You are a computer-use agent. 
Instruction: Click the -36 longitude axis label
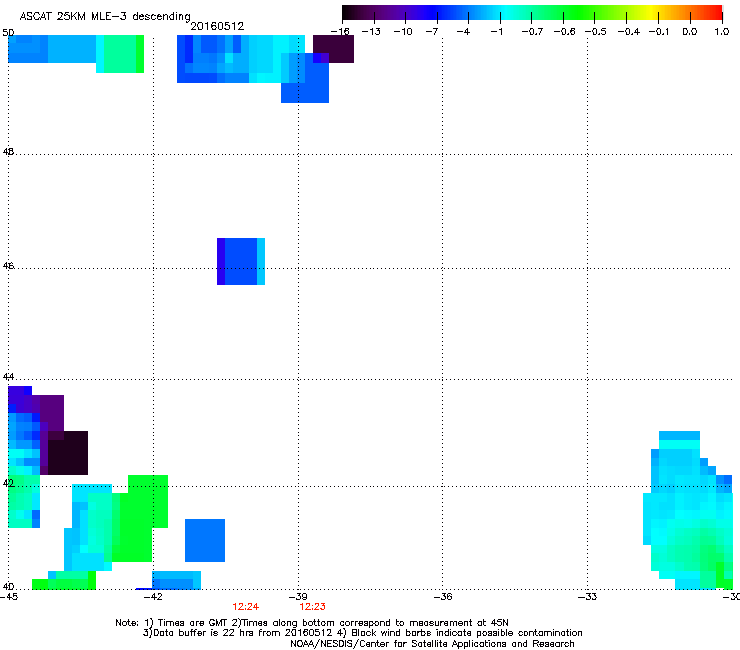(x=443, y=597)
